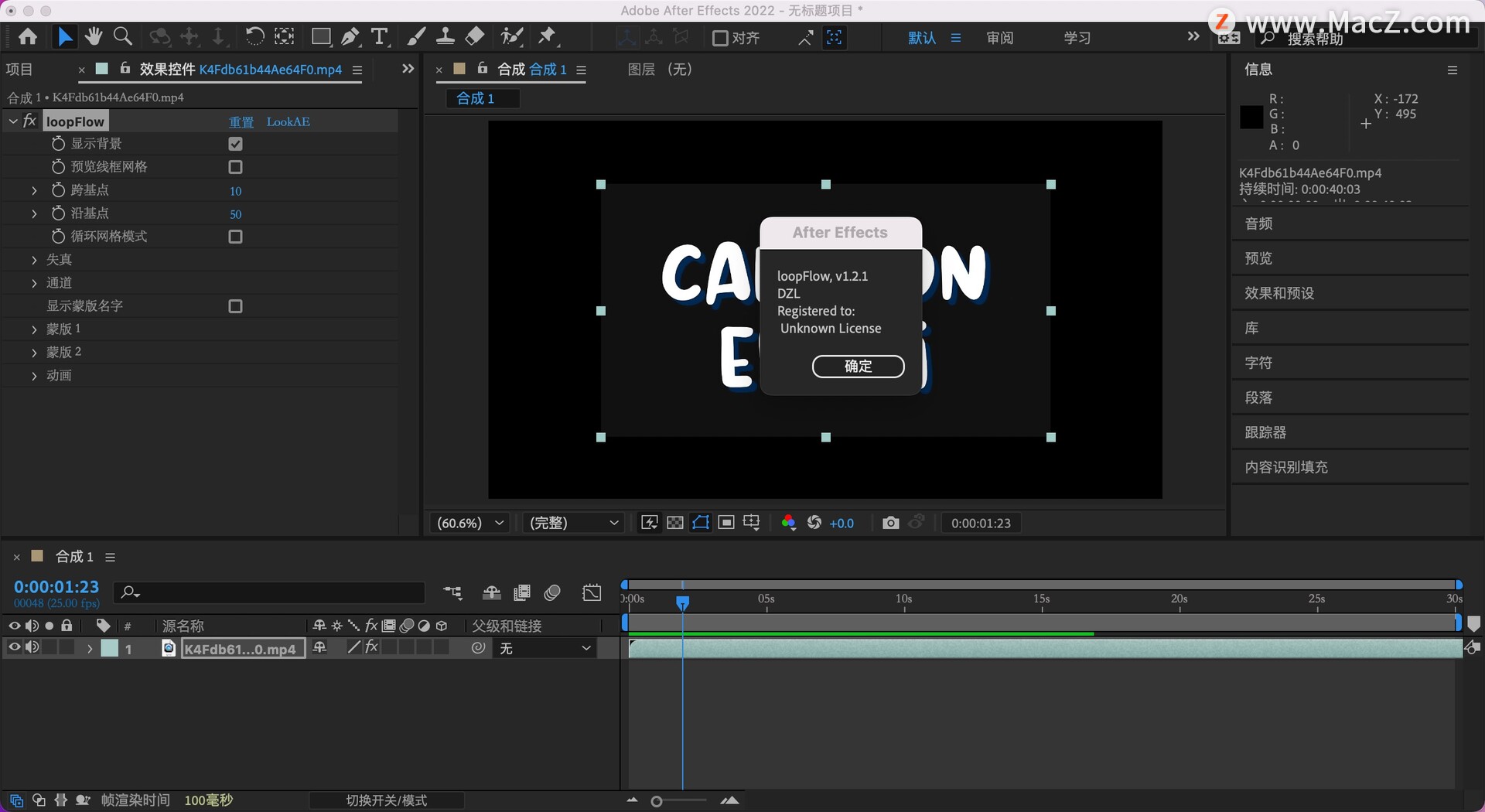1485x812 pixels.
Task: Click 重置 to reset loopFlow
Action: (x=241, y=122)
